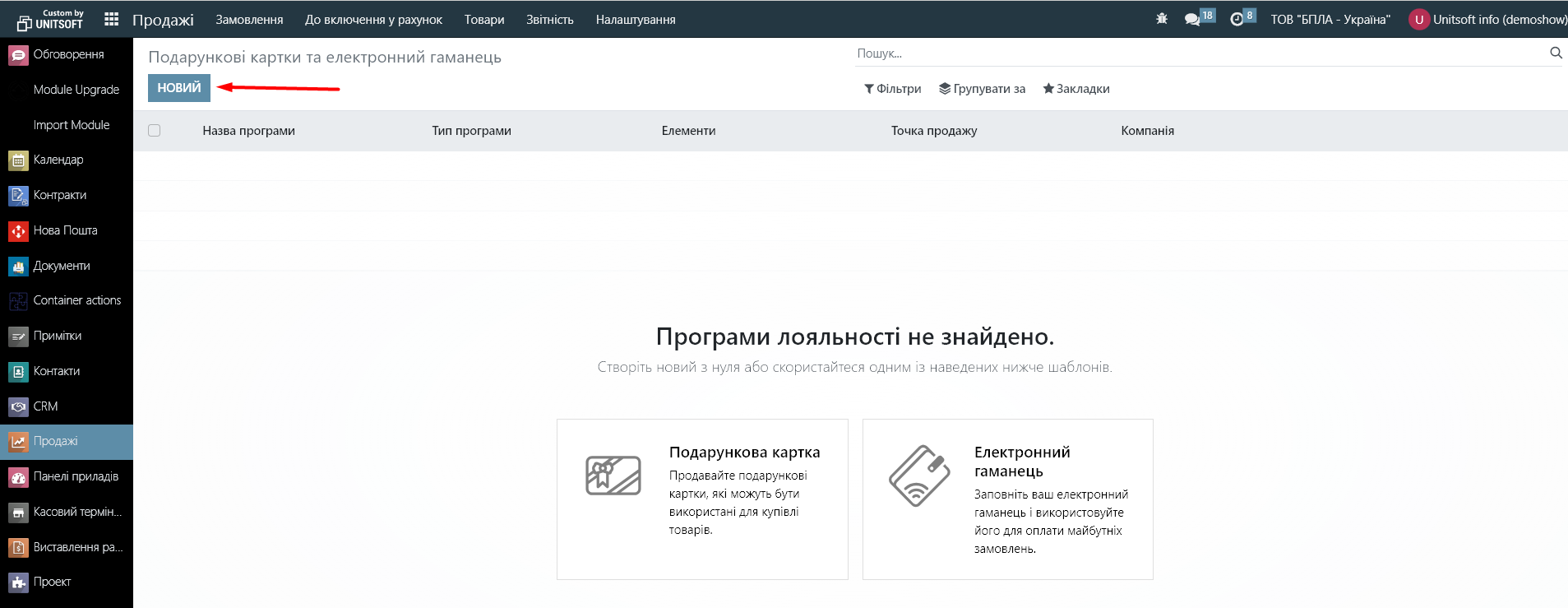Expand the Фільтри dropdown
The image size is (1568, 608).
[x=892, y=89]
